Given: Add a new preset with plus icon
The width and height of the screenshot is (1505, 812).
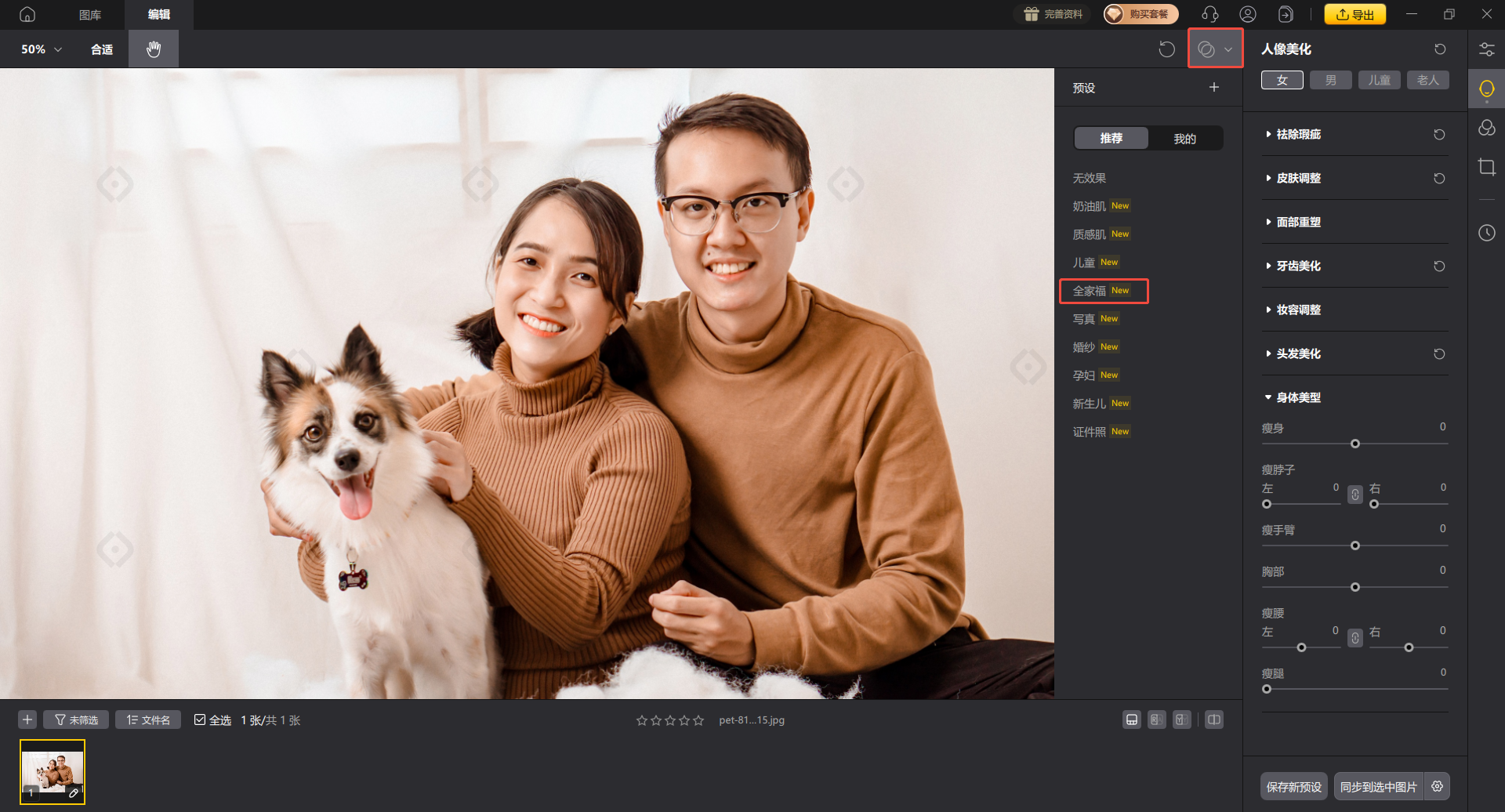Looking at the screenshot, I should click(1213, 87).
